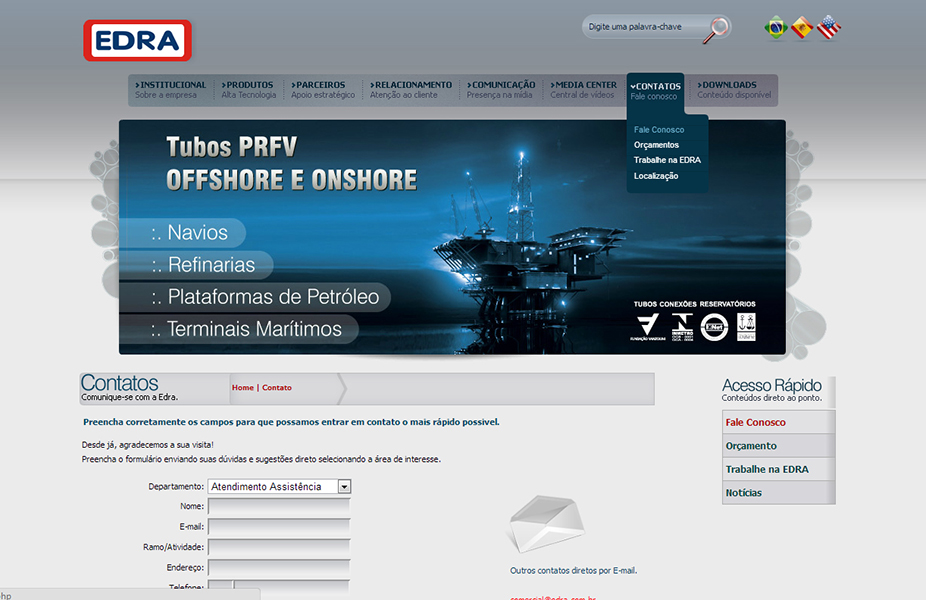Click the EDRA logo
Viewport: 926px width, 600px height.
[138, 41]
